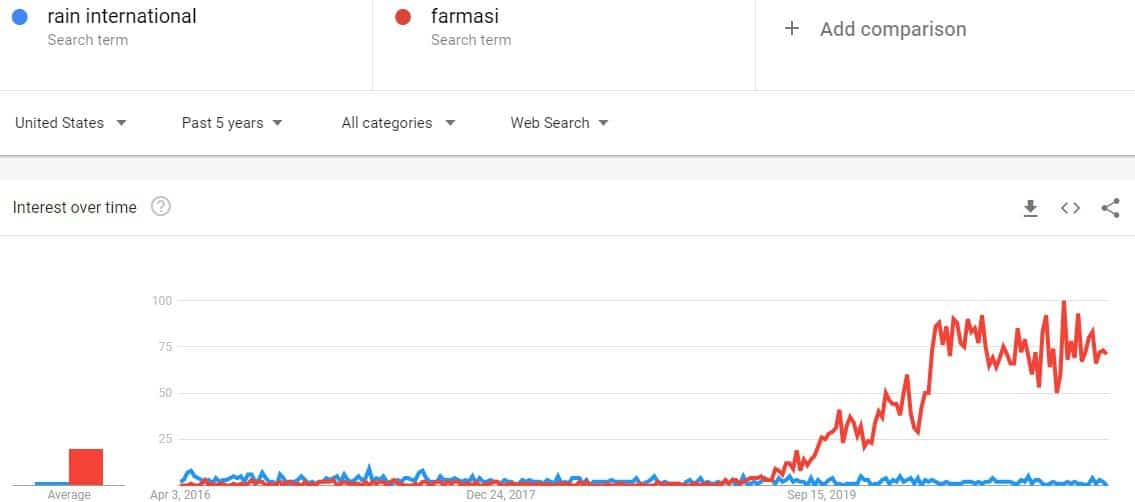Click the Dec 24, 2017 axis label

point(501,495)
